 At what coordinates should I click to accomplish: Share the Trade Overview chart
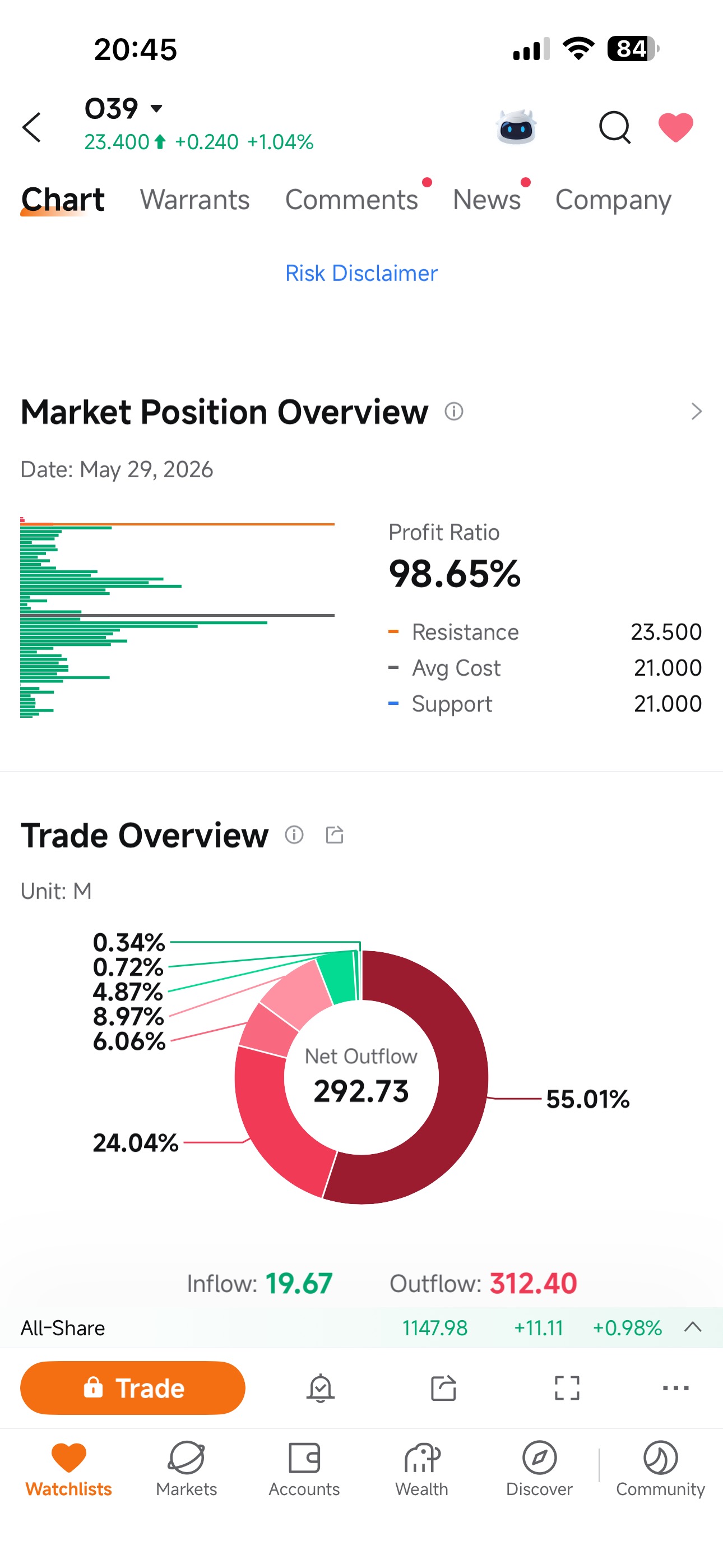pyautogui.click(x=335, y=834)
